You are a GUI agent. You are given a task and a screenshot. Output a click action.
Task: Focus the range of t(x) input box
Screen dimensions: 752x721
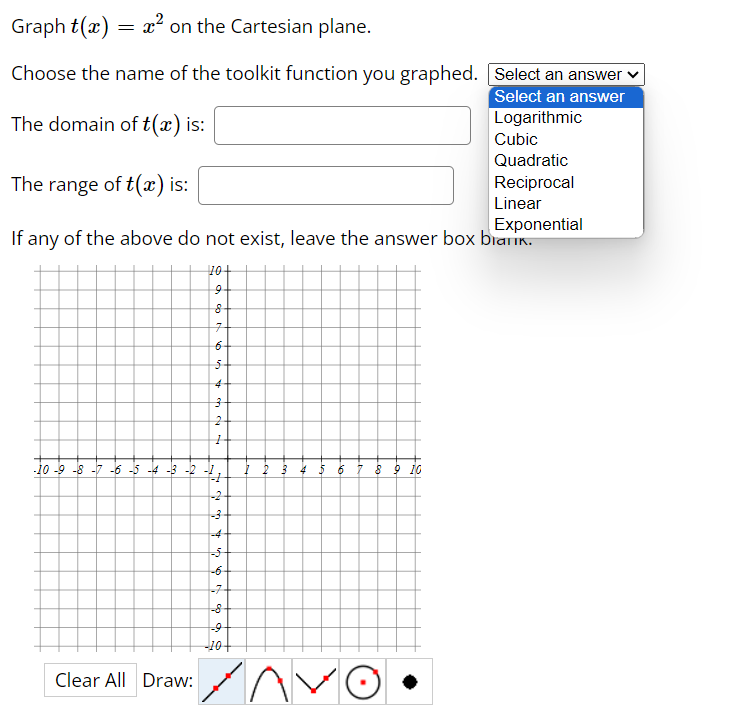[326, 185]
